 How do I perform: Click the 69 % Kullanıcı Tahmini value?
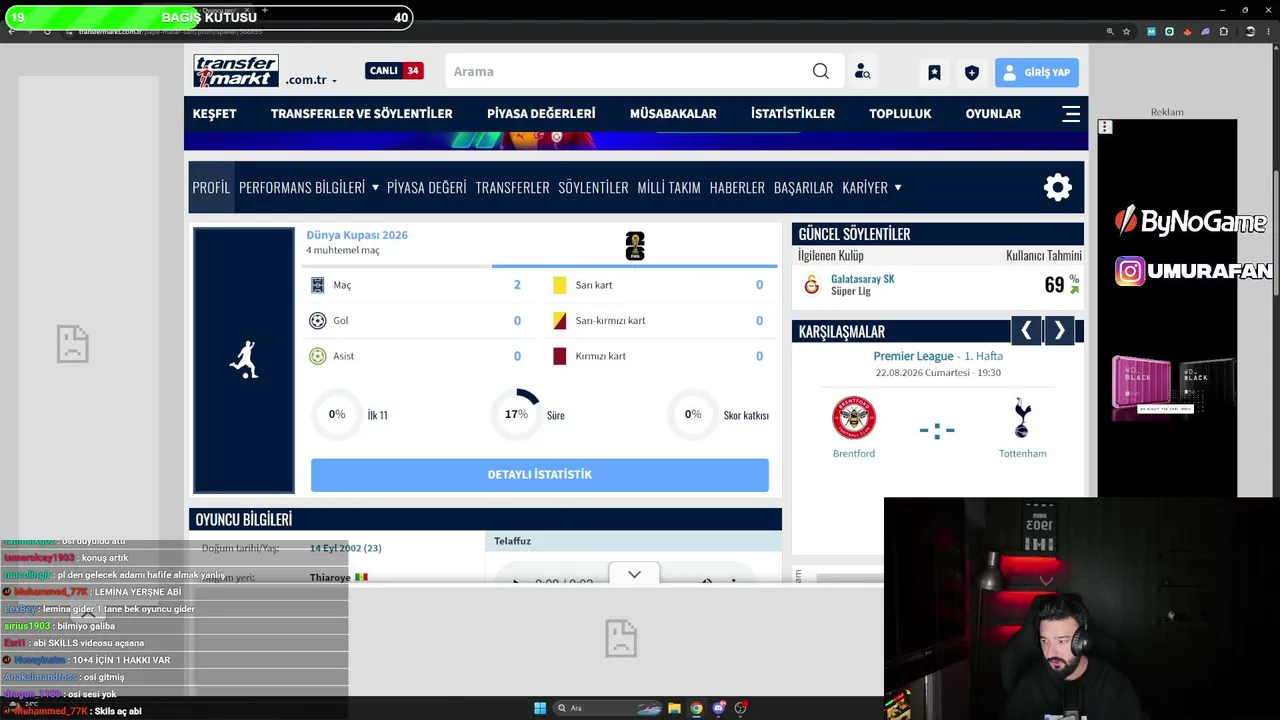pos(1061,285)
